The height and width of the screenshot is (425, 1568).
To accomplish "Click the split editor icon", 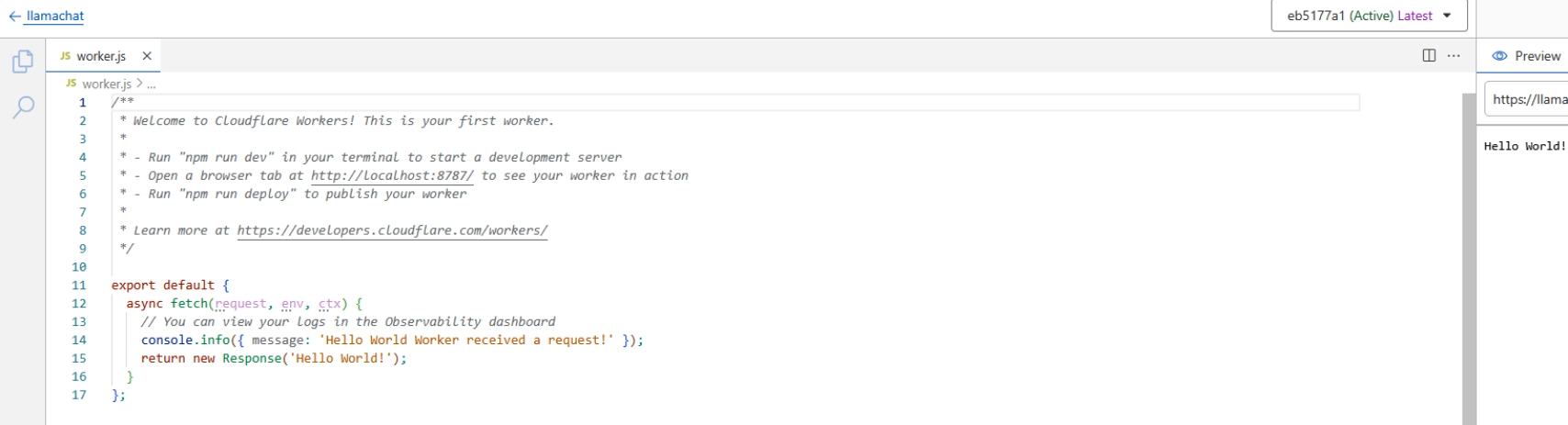I will tap(1428, 56).
